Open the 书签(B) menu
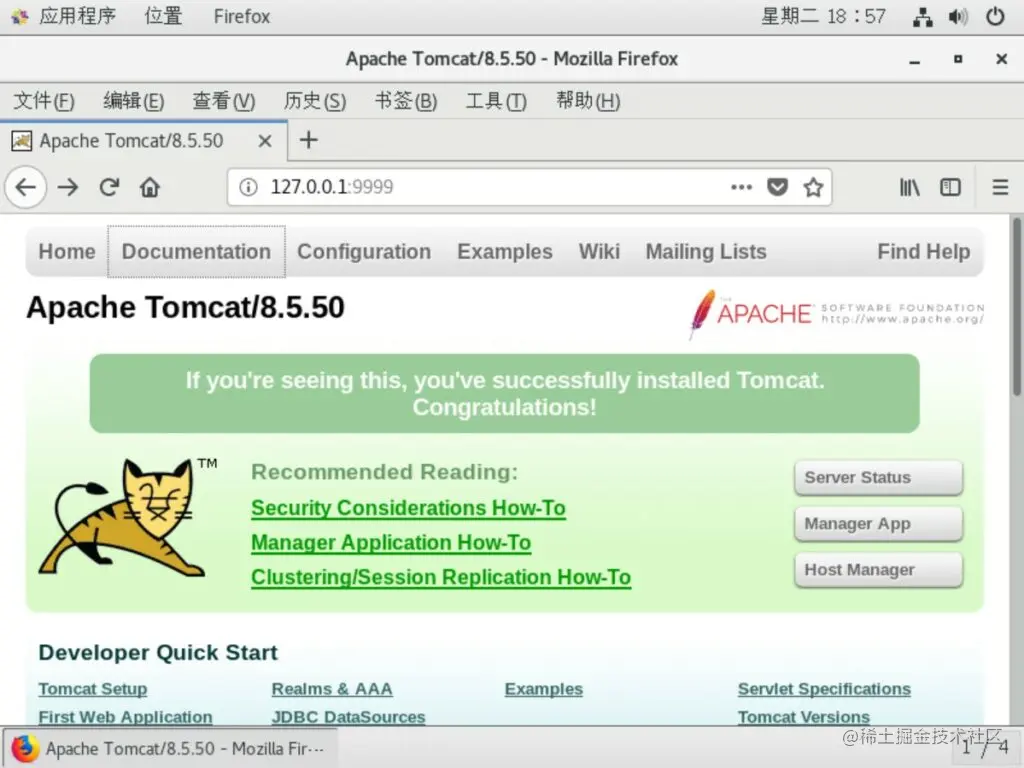This screenshot has width=1024, height=768. click(406, 101)
